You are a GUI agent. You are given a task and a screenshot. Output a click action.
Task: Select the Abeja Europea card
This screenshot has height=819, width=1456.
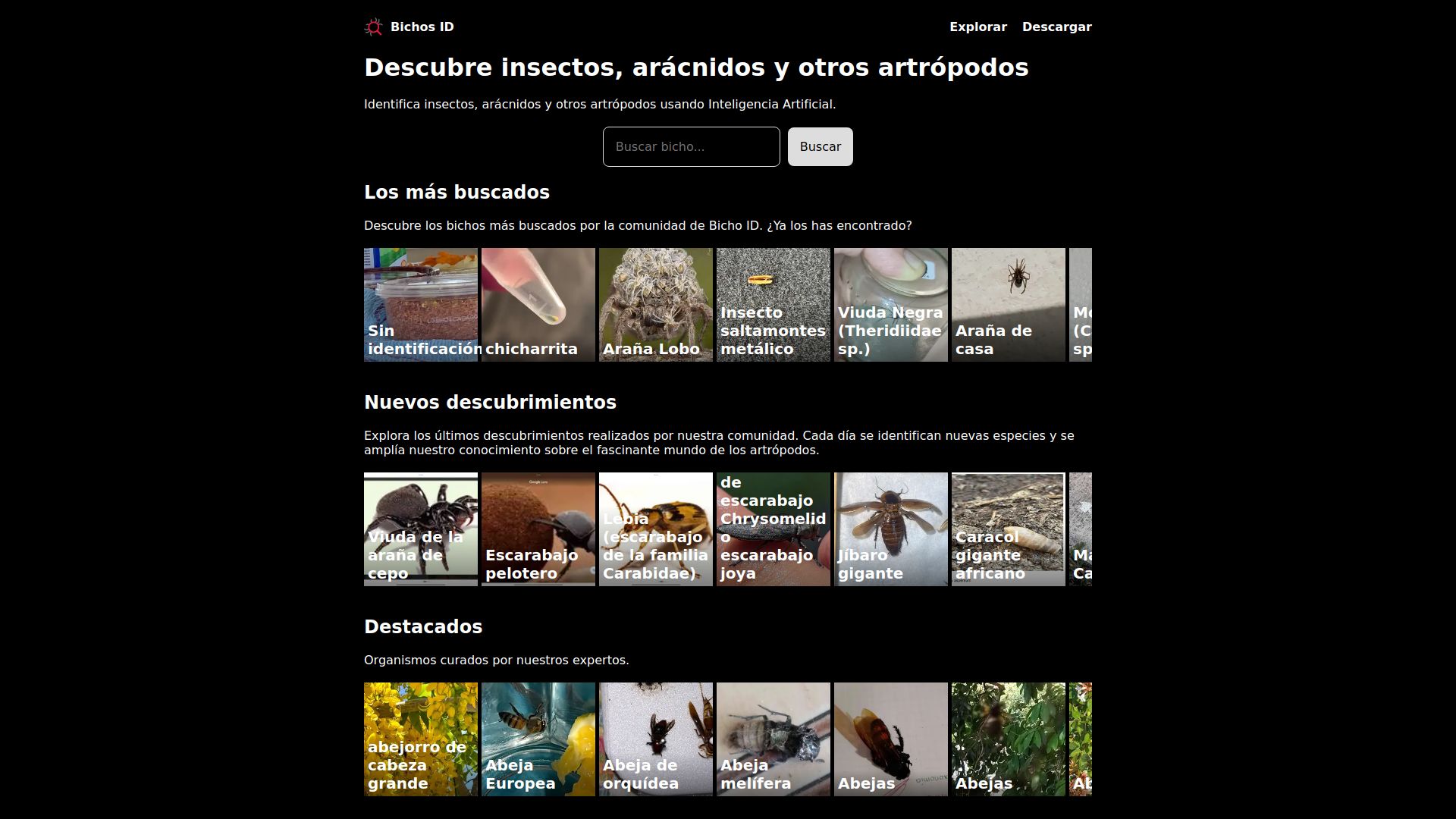[x=538, y=739]
